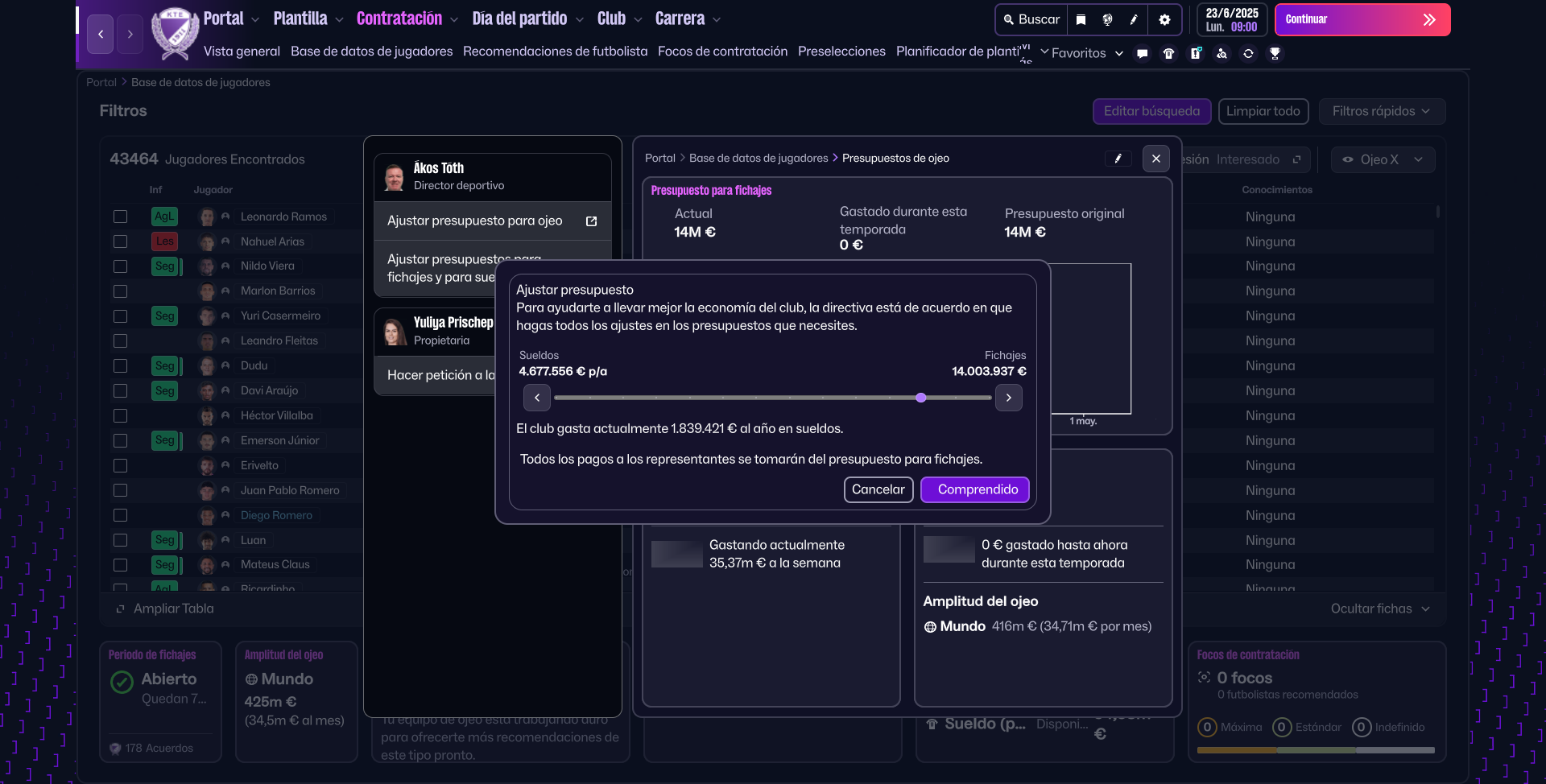
Task: Open settings with the gear icon
Action: pos(1164,19)
